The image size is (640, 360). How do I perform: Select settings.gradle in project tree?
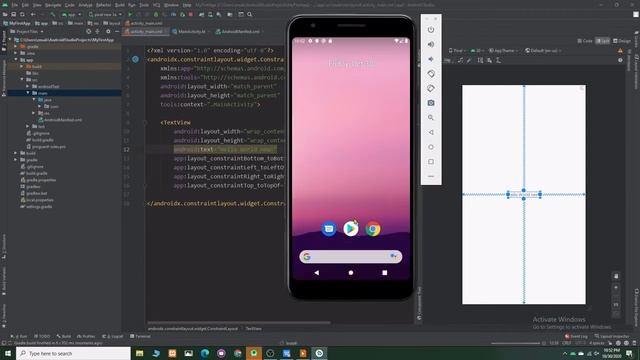click(x=36, y=207)
